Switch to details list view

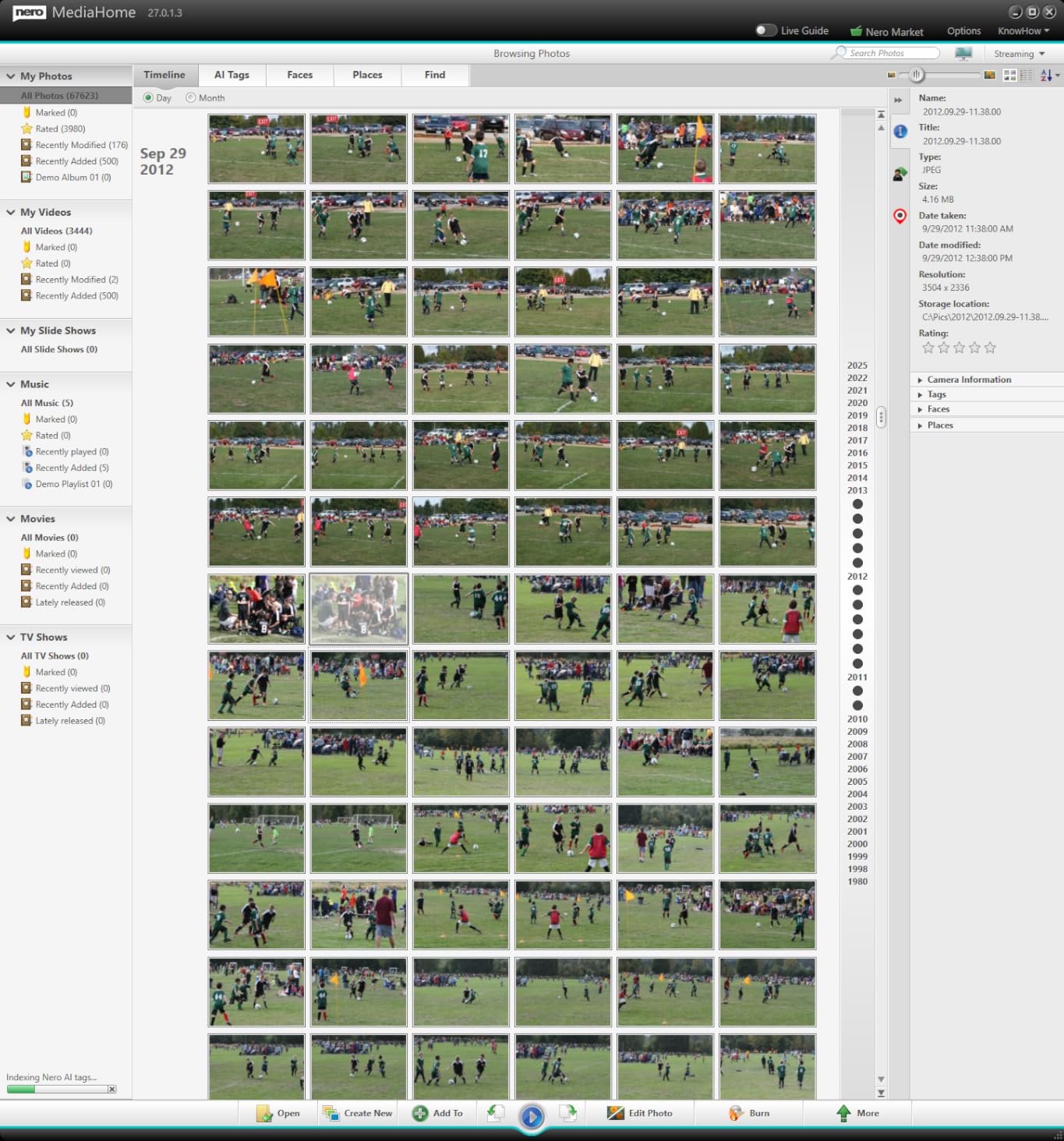(x=1026, y=75)
